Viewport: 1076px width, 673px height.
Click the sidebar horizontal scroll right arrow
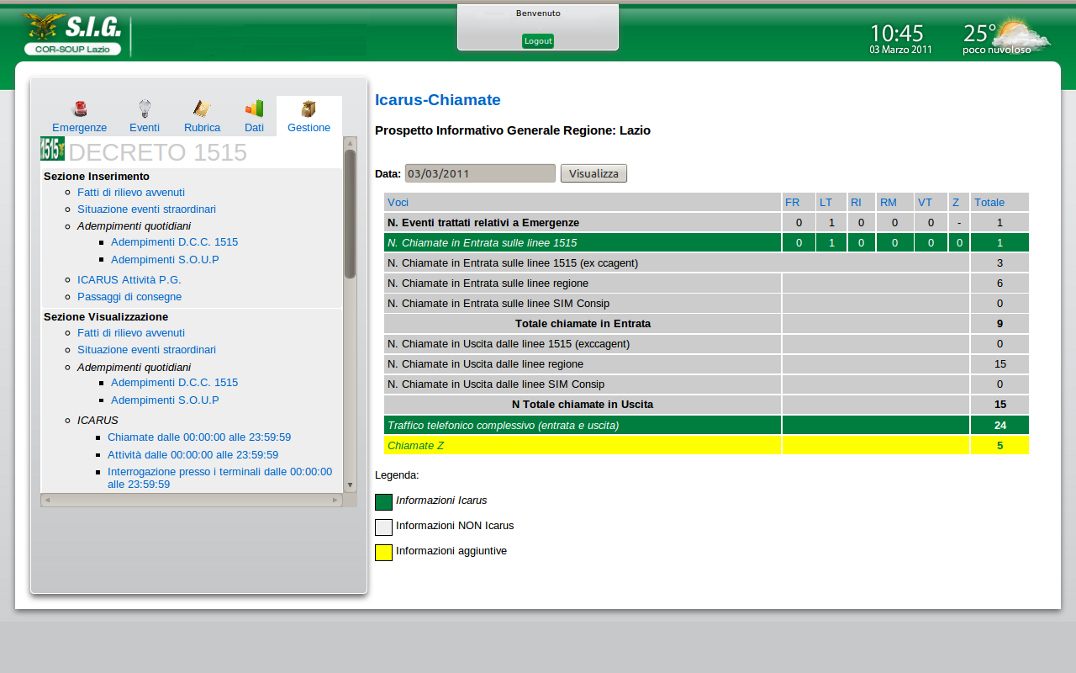click(336, 500)
